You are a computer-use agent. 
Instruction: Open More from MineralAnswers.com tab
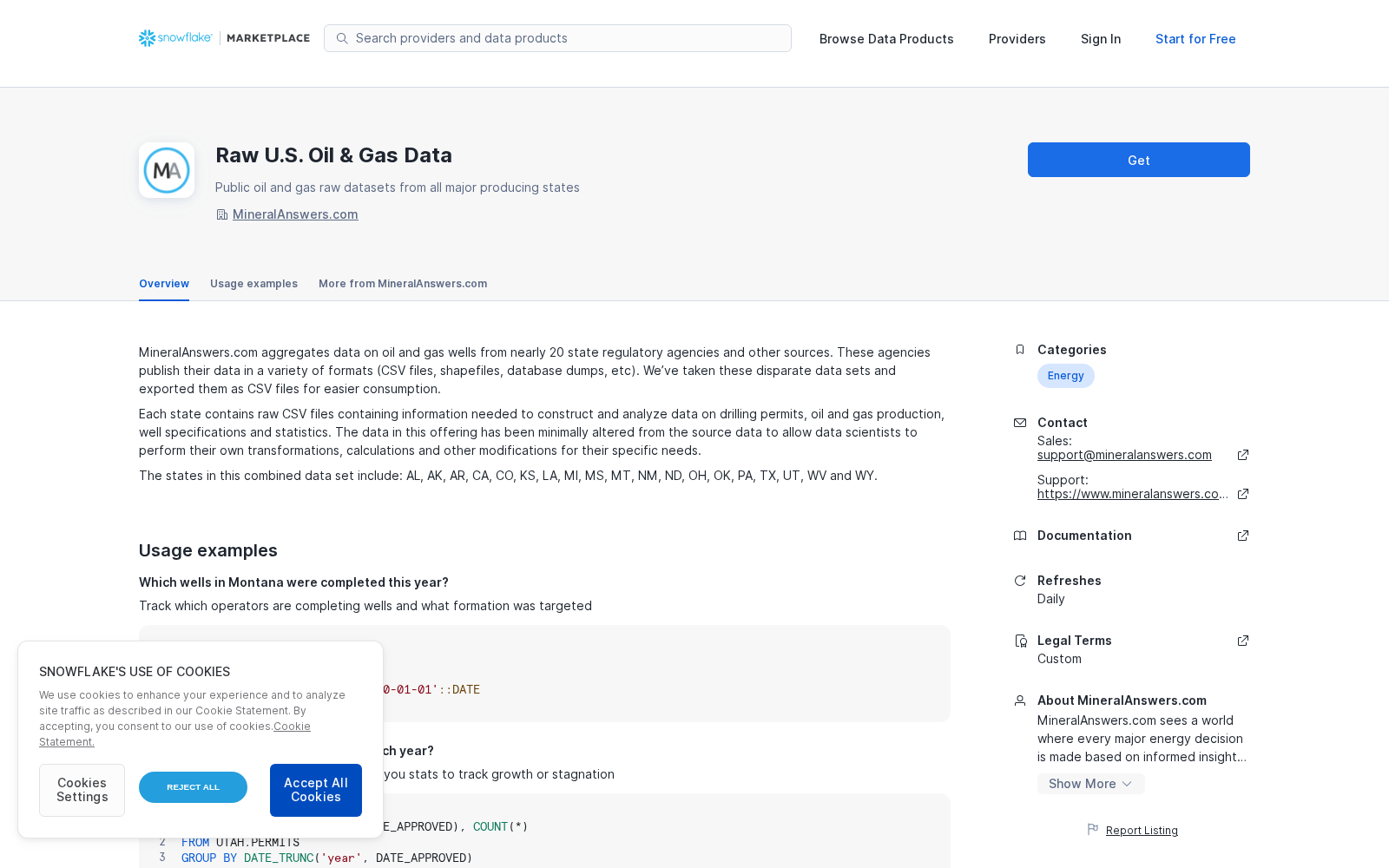tap(403, 284)
